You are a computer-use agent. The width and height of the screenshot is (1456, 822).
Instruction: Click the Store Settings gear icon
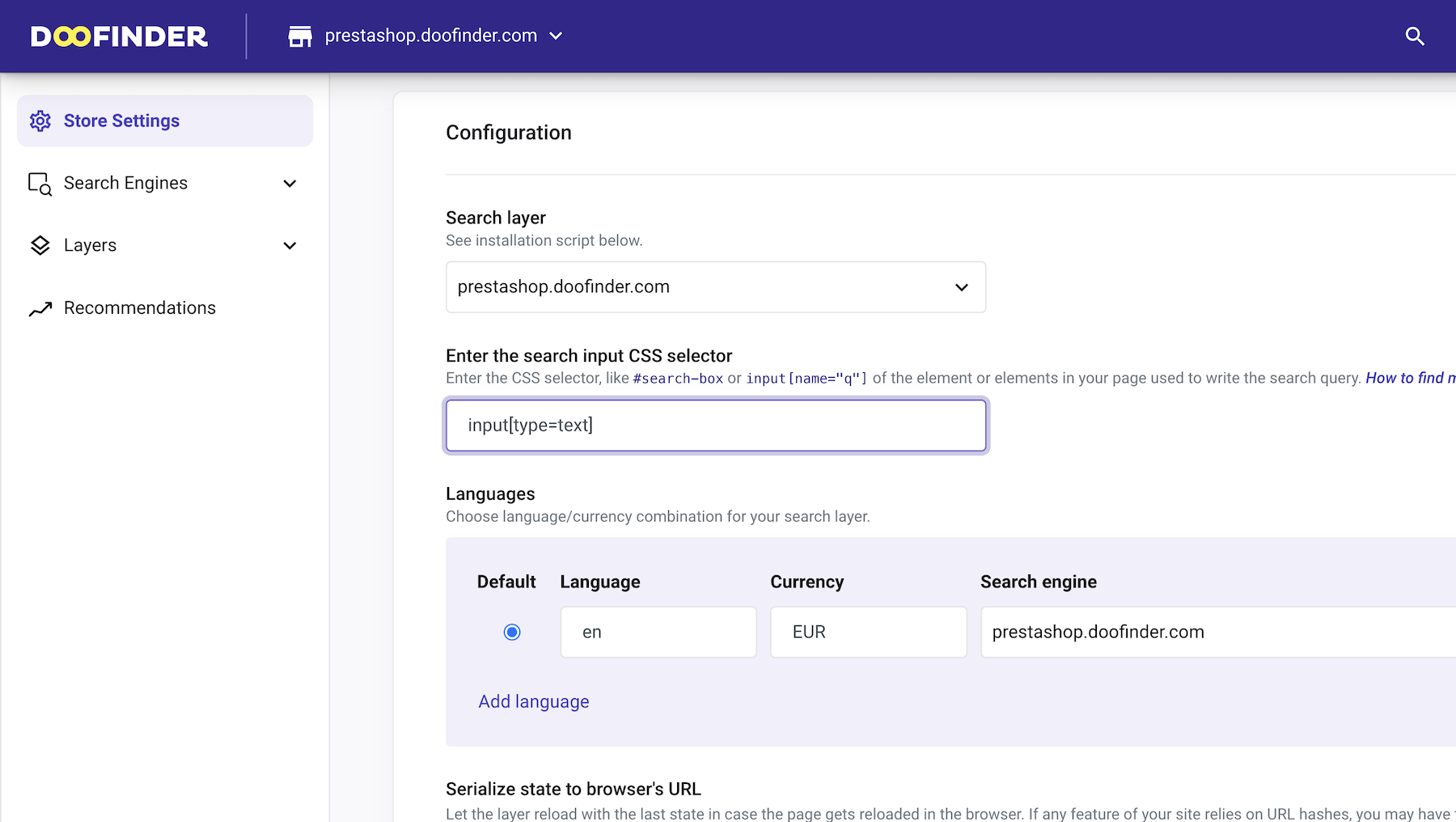40,121
